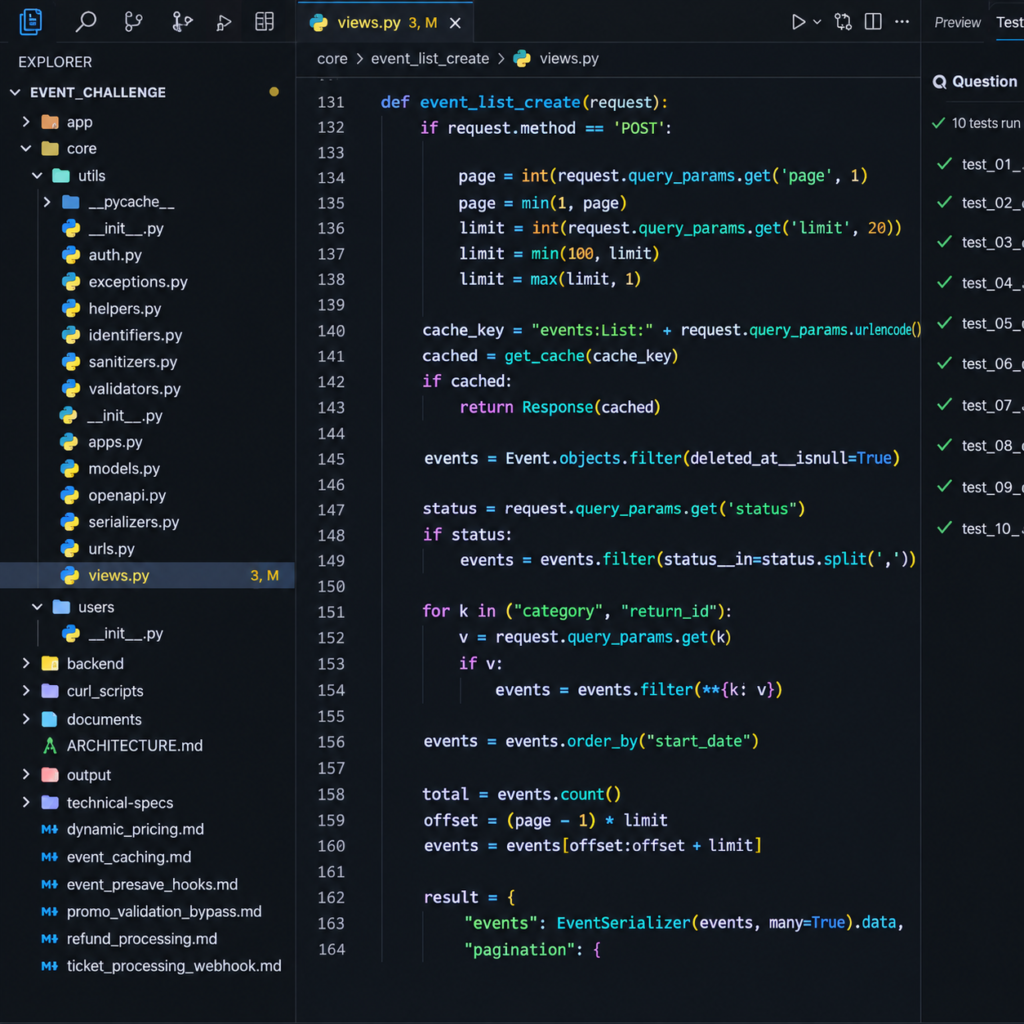Expand the documents folder
The image size is (1024, 1024).
coord(26,719)
